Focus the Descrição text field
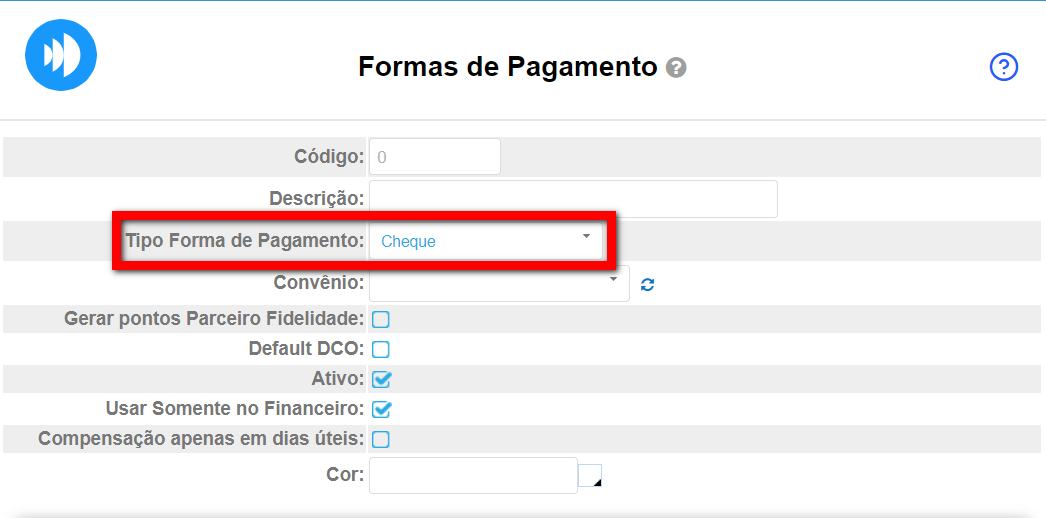The width and height of the screenshot is (1046, 518). coord(573,199)
